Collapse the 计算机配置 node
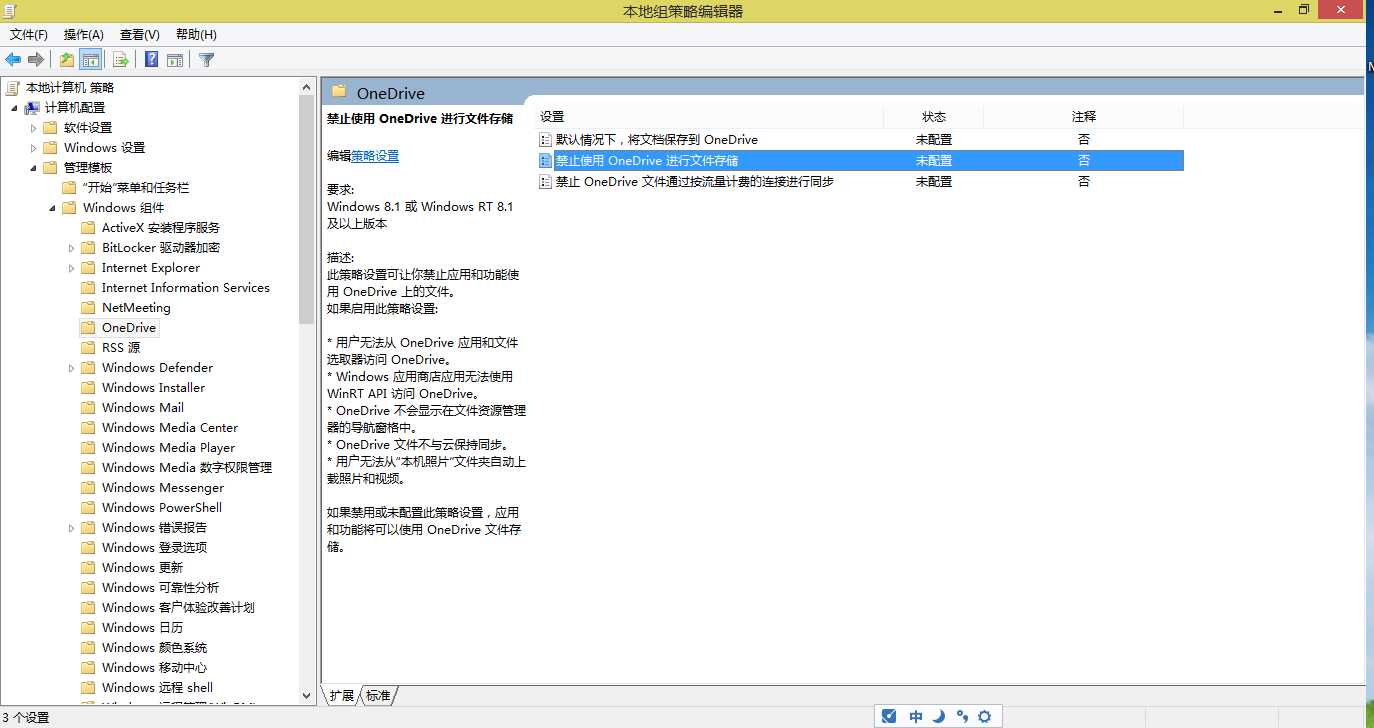The image size is (1374, 728). click(14, 108)
